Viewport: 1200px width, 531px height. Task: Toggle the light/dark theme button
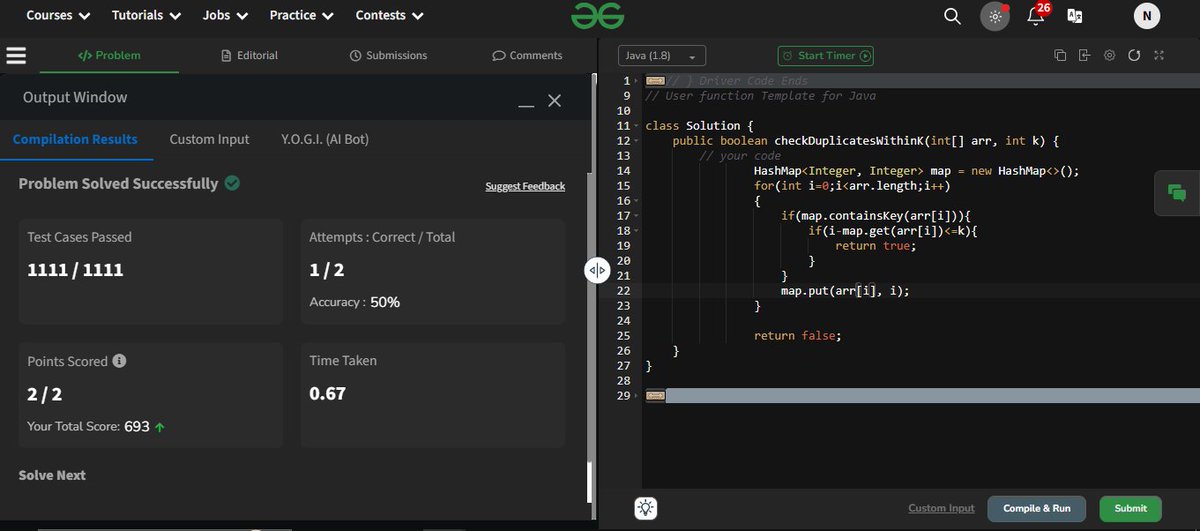994,16
